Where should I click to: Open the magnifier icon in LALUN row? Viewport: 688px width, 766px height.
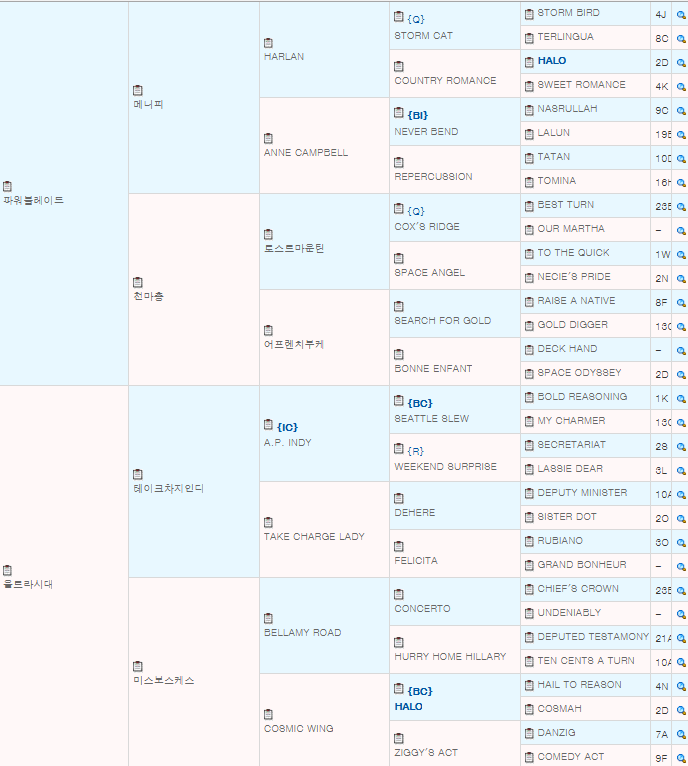681,134
